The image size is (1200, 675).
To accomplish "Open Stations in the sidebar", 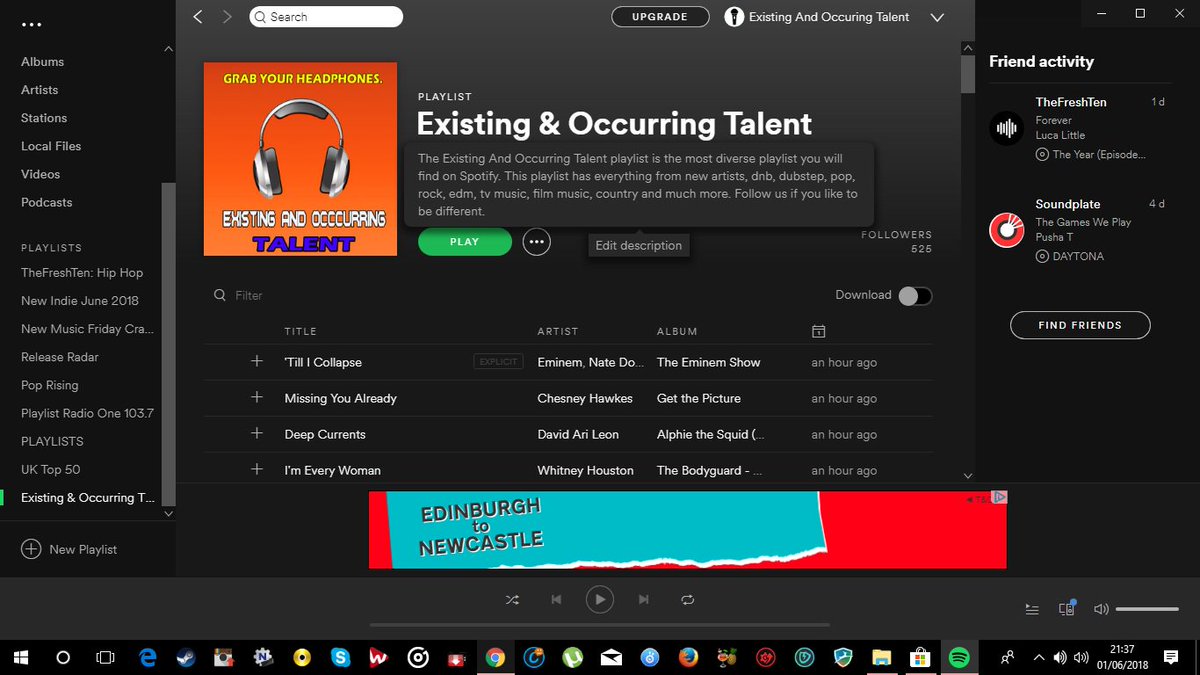I will [x=44, y=118].
